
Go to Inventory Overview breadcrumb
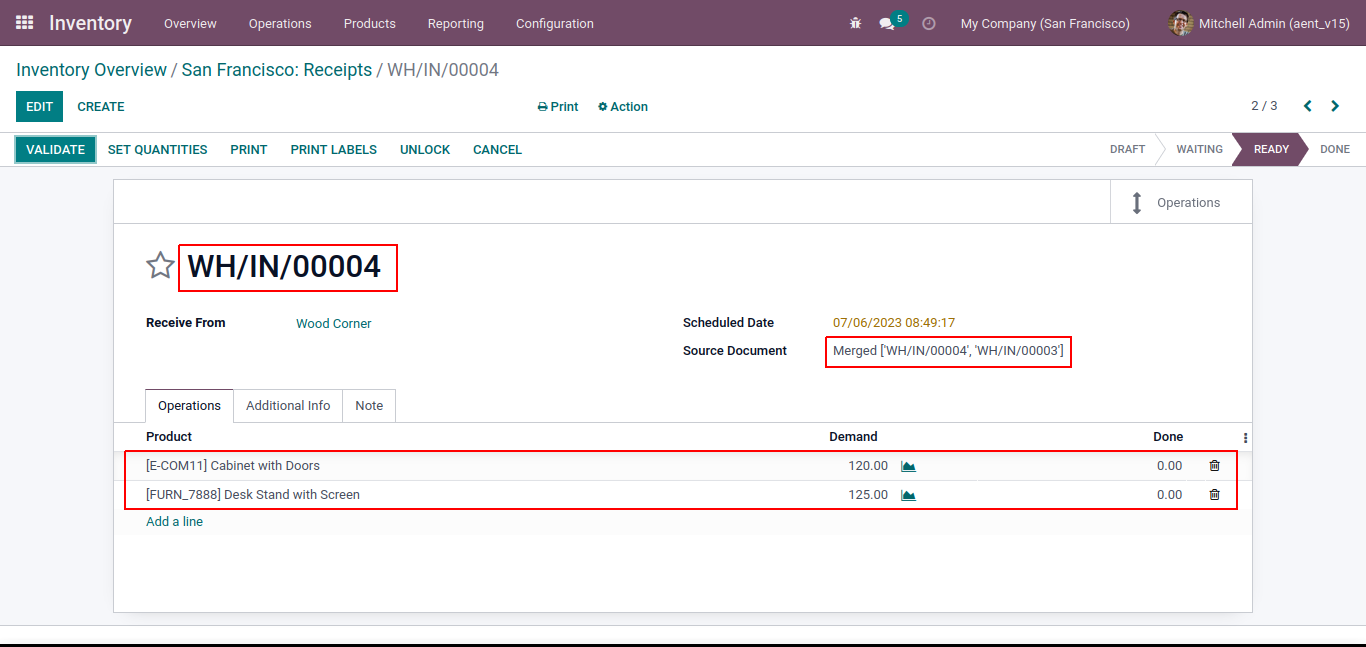92,70
